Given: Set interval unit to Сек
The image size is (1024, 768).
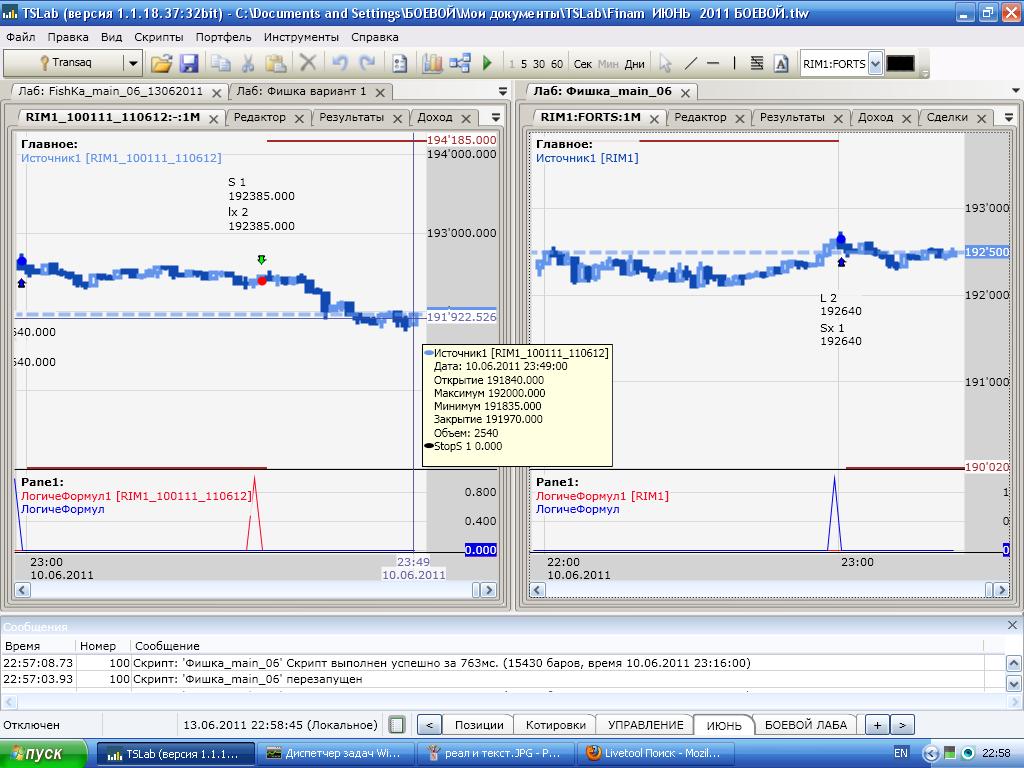Looking at the screenshot, I should click(583, 64).
